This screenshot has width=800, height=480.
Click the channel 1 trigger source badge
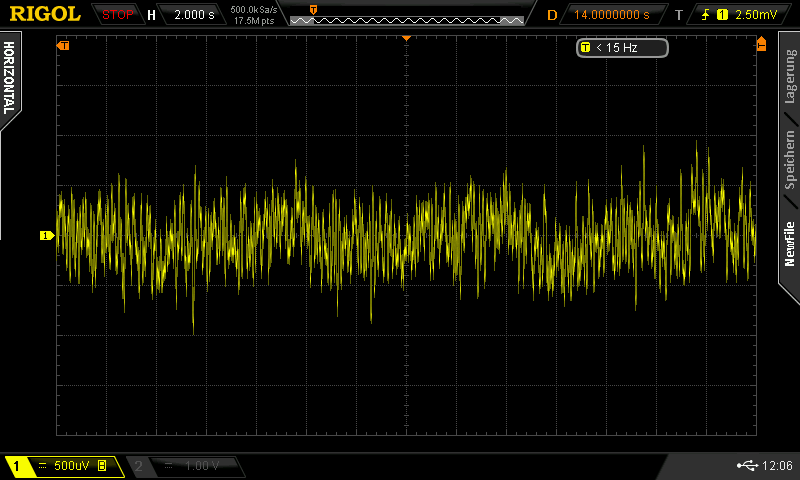pyautogui.click(x=722, y=15)
